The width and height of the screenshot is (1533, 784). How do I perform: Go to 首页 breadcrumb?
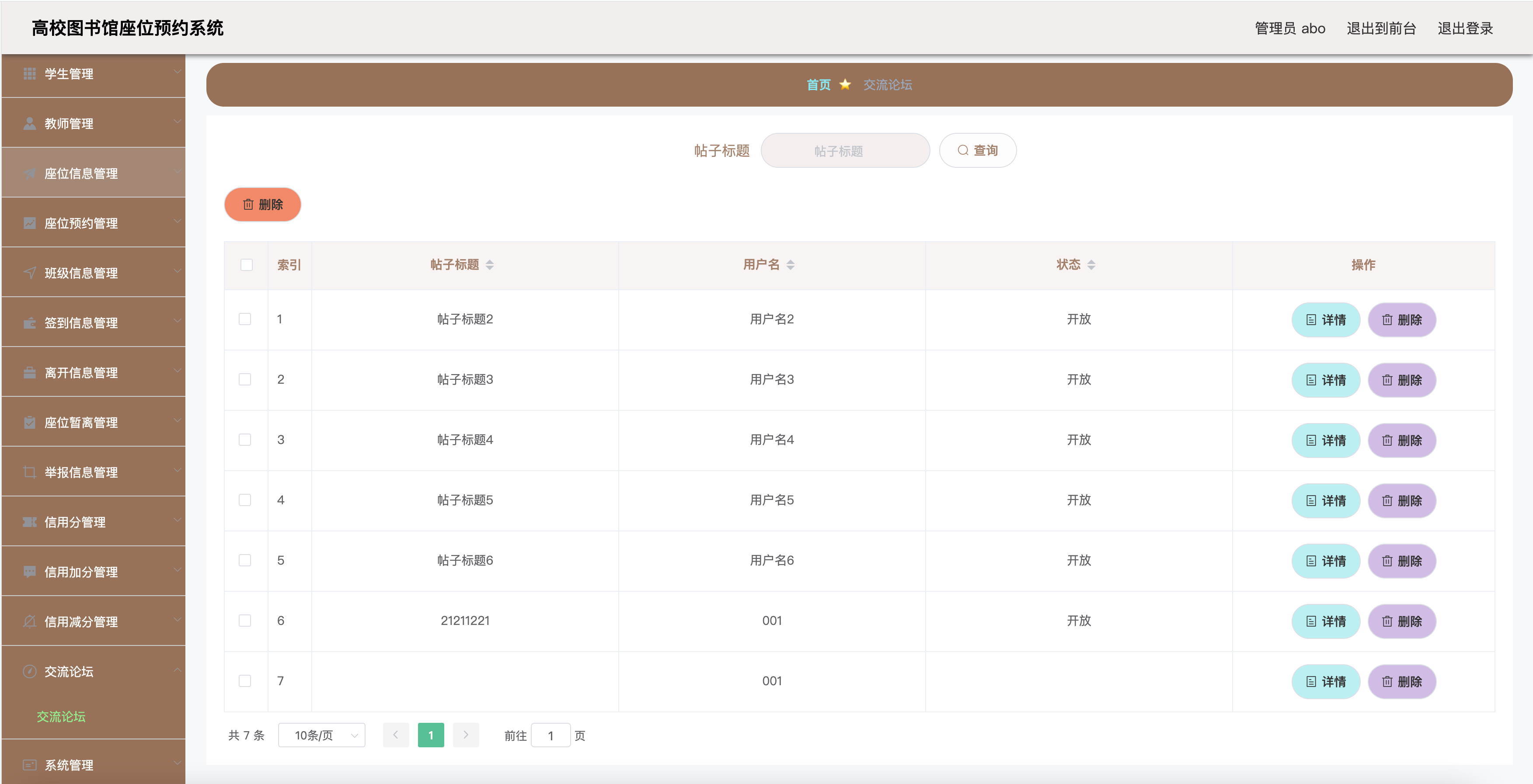[818, 84]
